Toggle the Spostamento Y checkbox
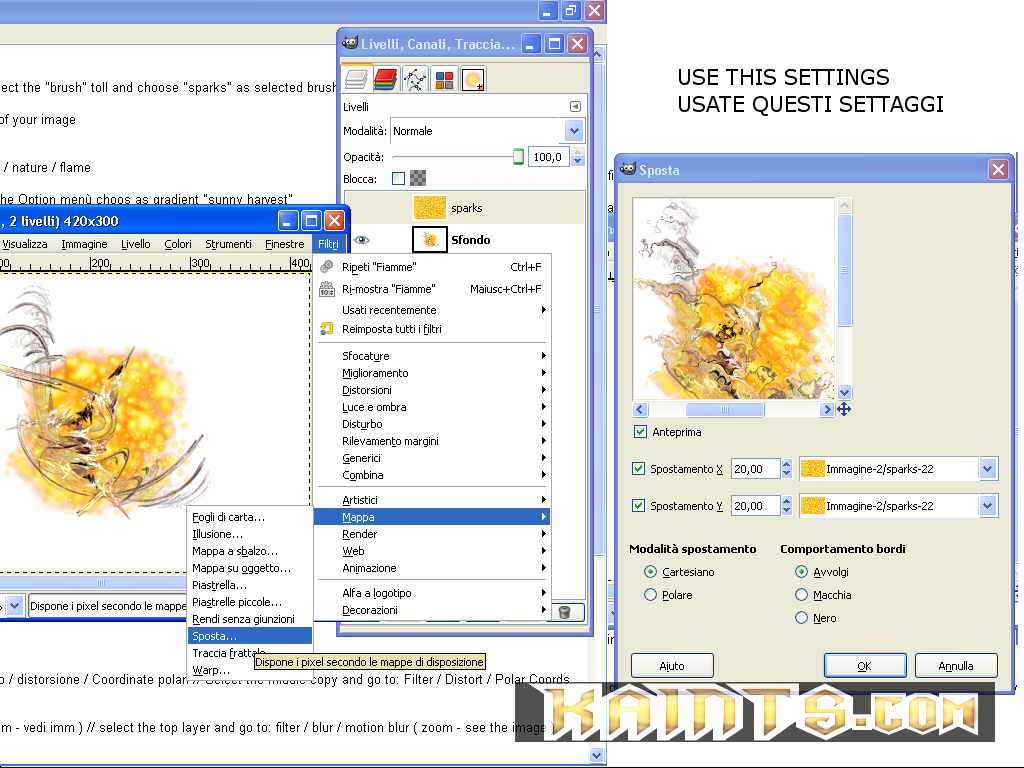The image size is (1024, 768). 639,506
